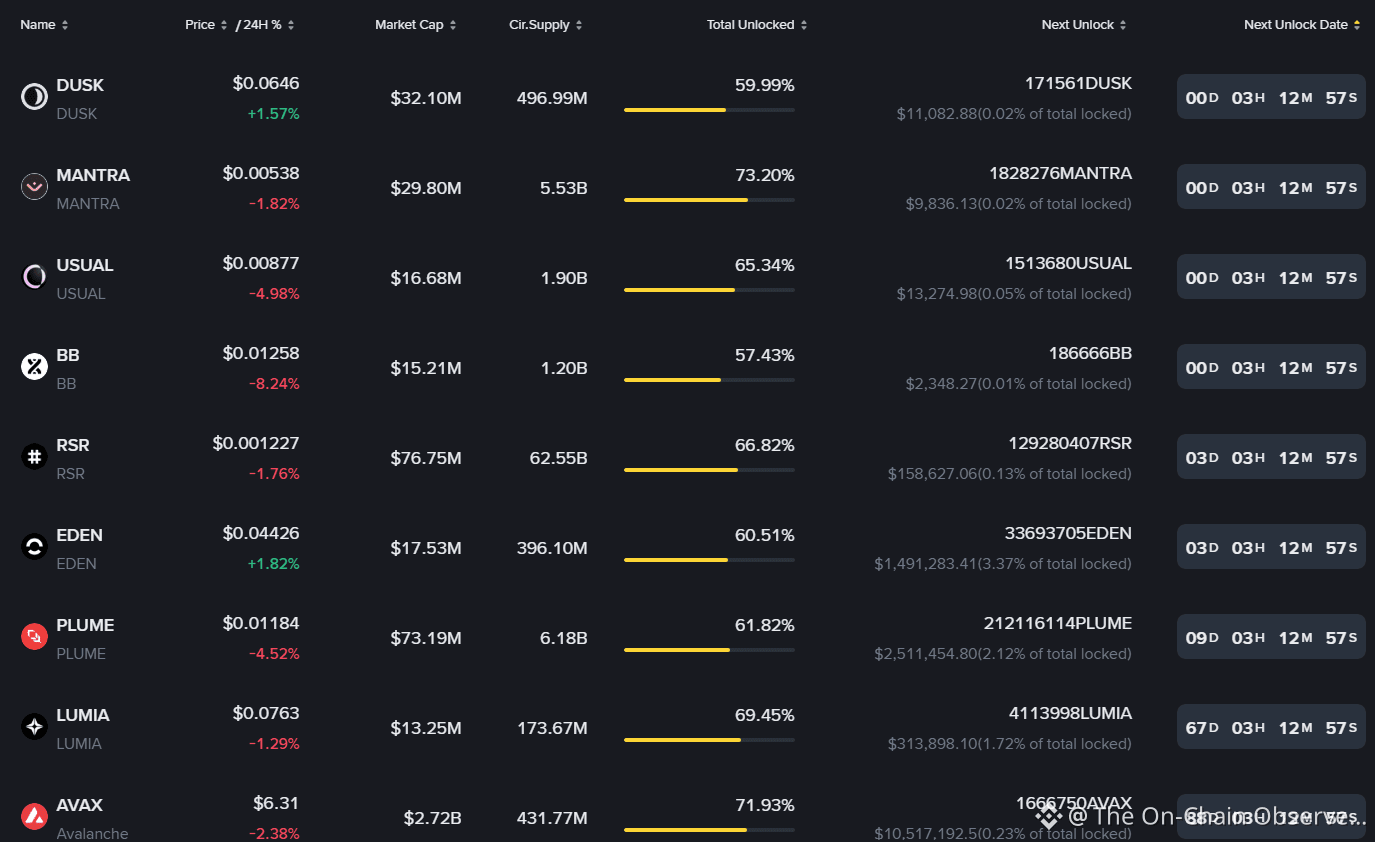Click the RSR unlock countdown timer
Image resolution: width=1375 pixels, height=842 pixels.
click(x=1271, y=457)
